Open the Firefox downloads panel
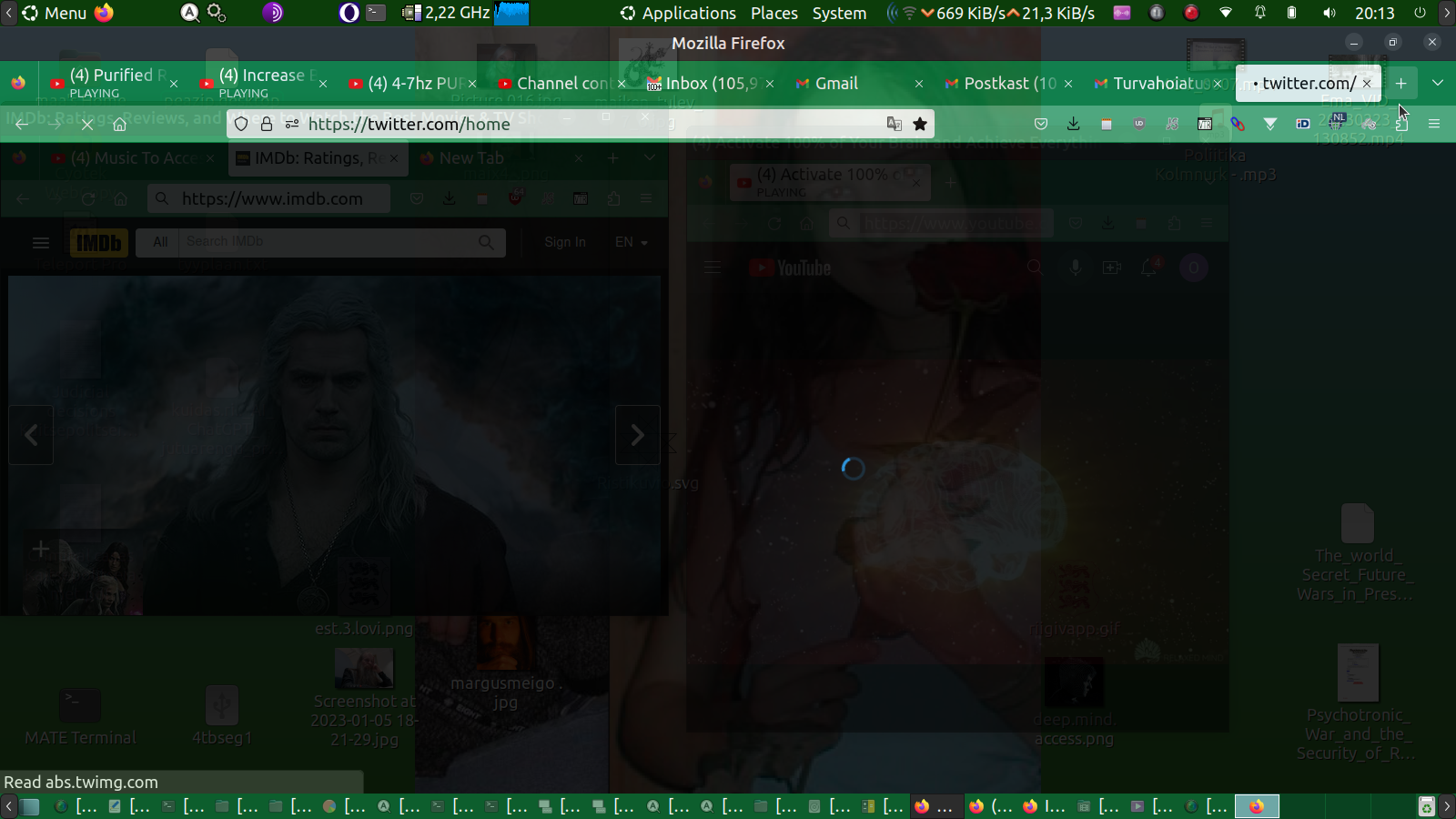This screenshot has height=819, width=1456. click(x=1074, y=124)
